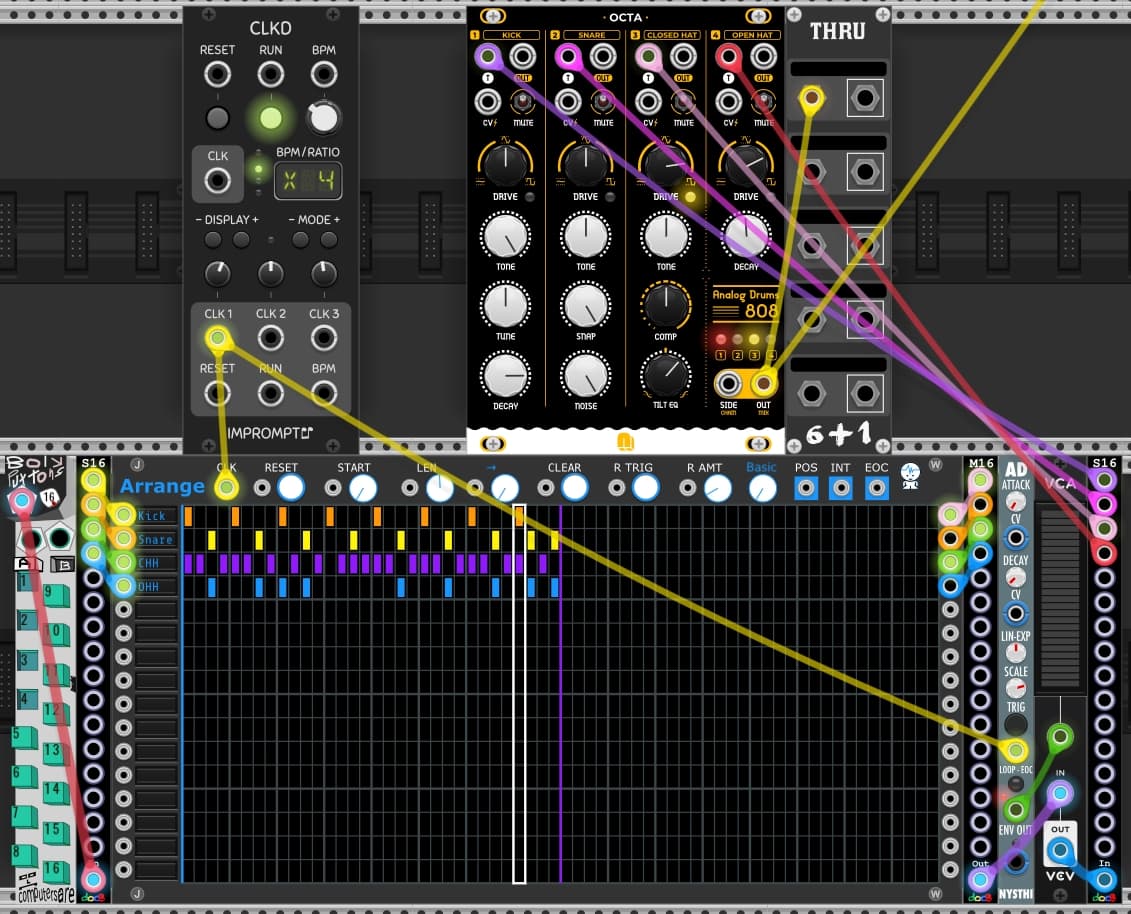1131x914 pixels.
Task: Click the CLKD RESET input jack
Action: click(x=217, y=74)
